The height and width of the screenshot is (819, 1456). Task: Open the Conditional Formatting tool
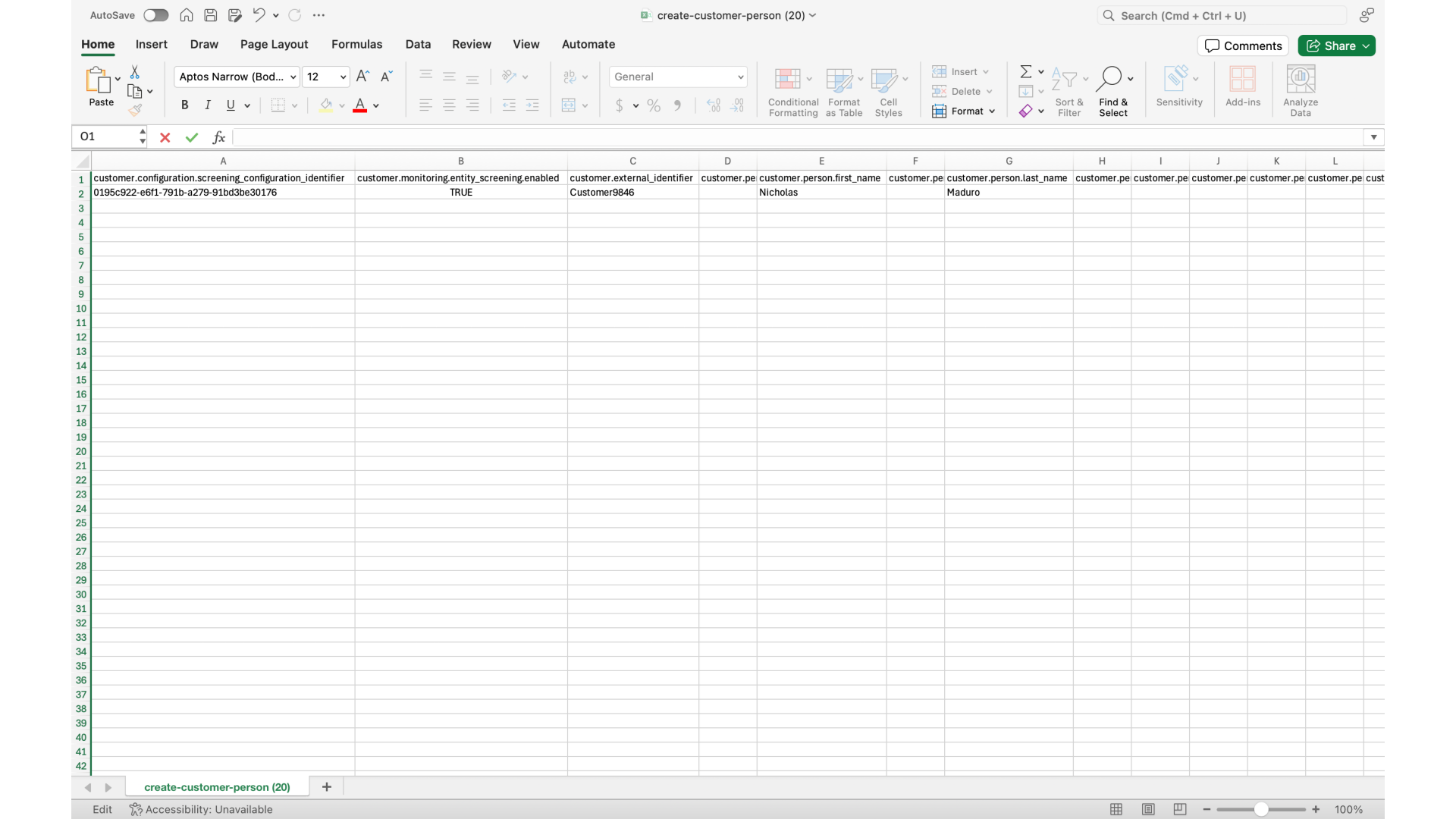(792, 91)
